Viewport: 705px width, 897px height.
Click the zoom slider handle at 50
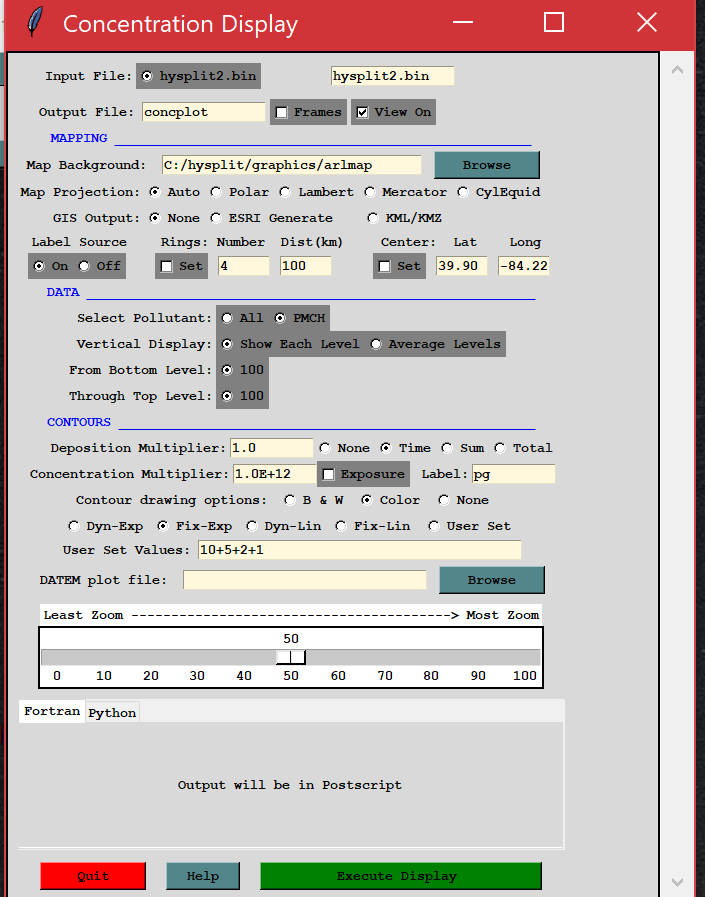pos(291,657)
